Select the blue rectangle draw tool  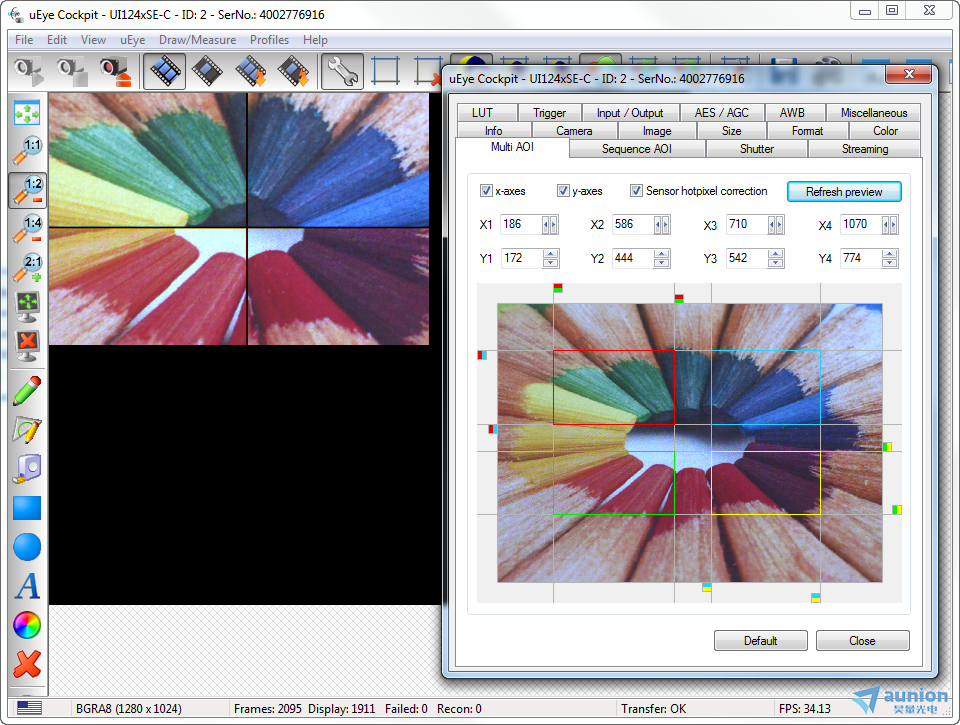(27, 508)
